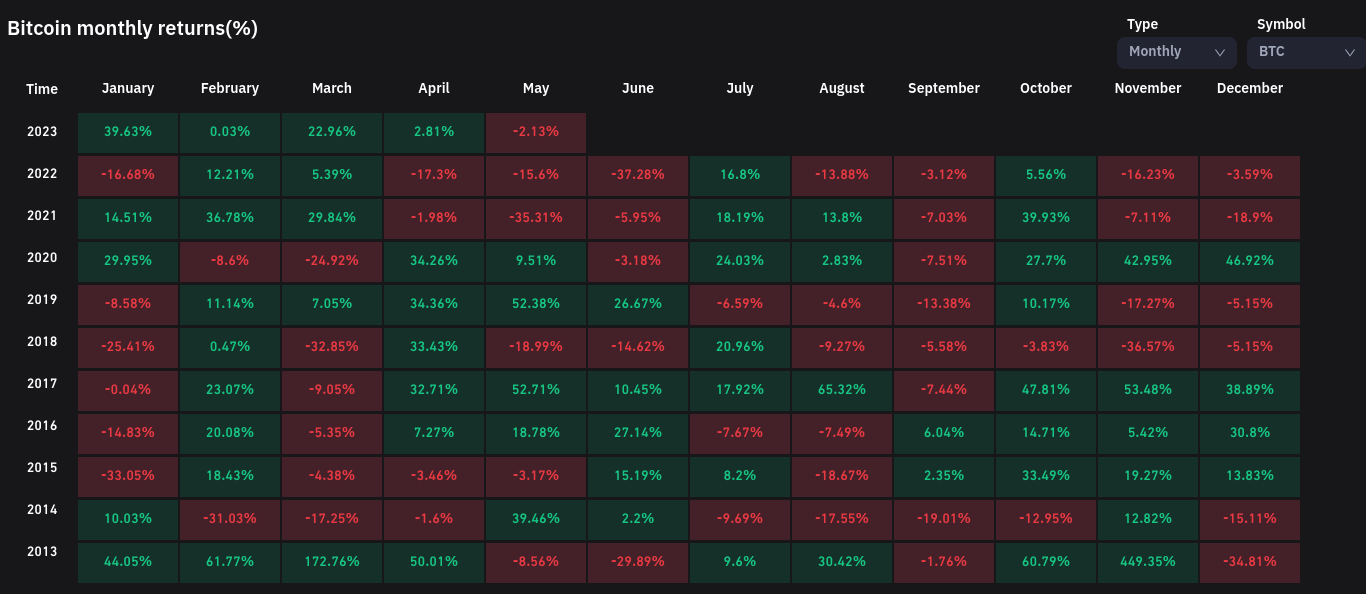Click the -37.28% cell for June 2022
Viewport: 1366px width, 594px height.
click(x=638, y=175)
